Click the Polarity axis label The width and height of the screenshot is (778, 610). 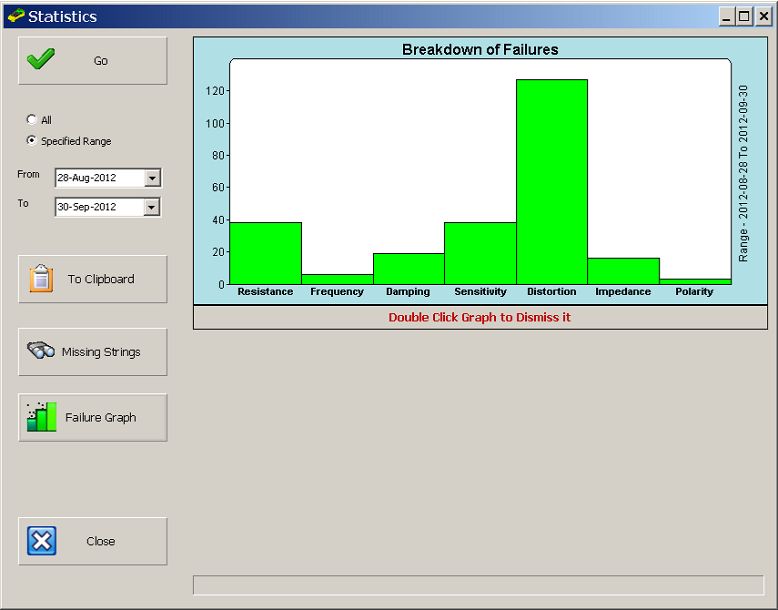[x=694, y=291]
